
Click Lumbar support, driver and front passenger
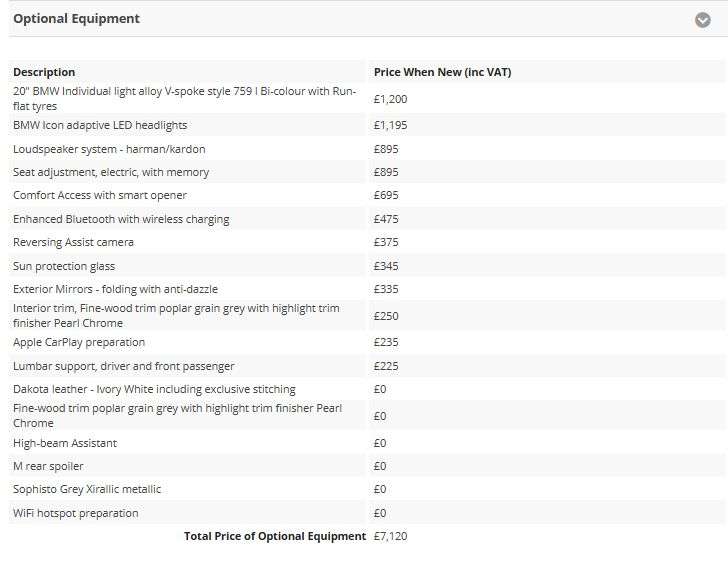pos(124,366)
